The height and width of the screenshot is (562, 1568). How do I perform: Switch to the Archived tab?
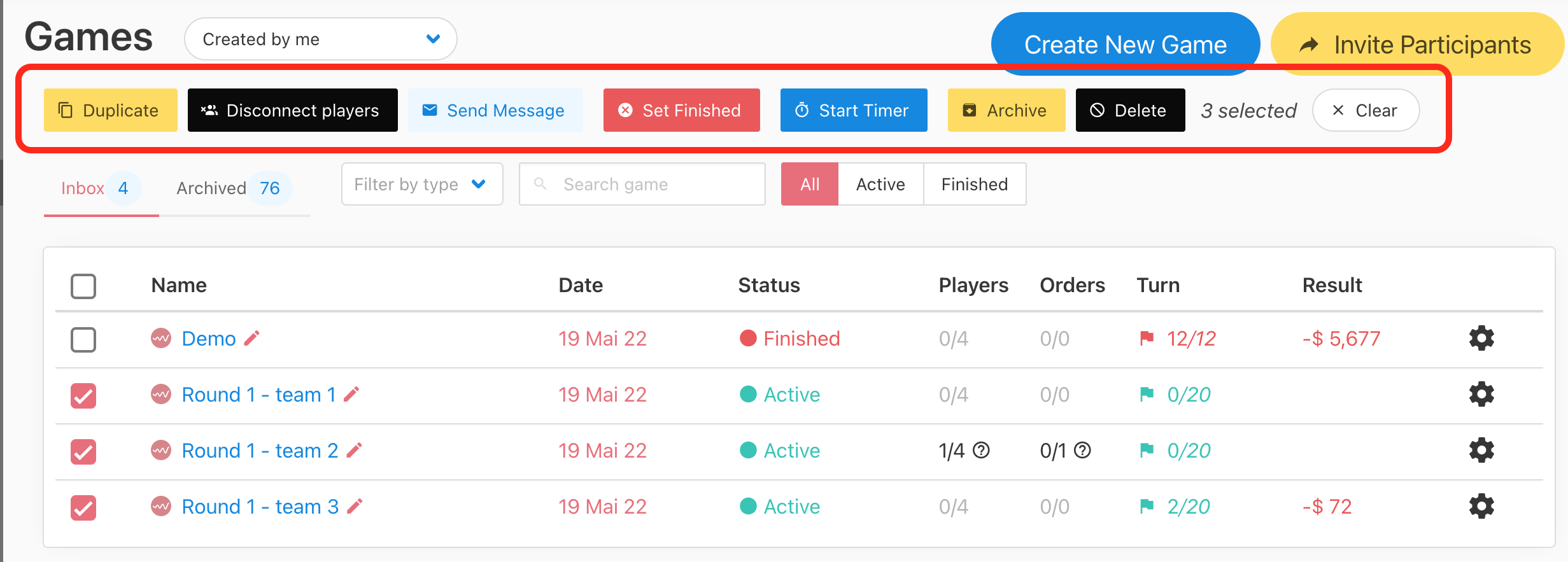234,188
